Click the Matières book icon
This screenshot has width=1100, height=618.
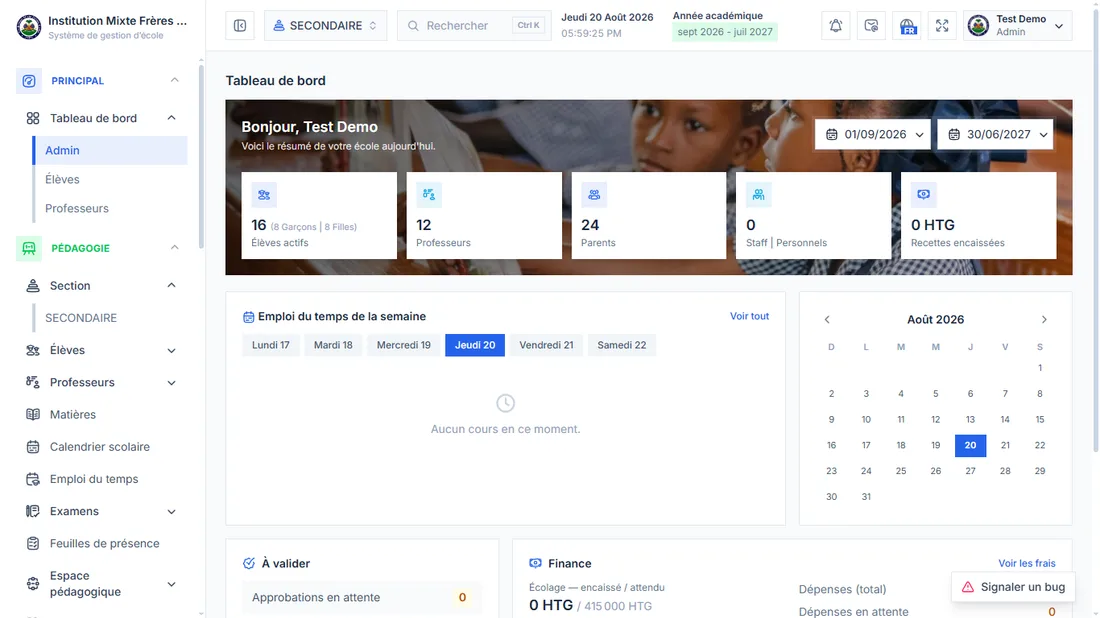click(x=33, y=415)
